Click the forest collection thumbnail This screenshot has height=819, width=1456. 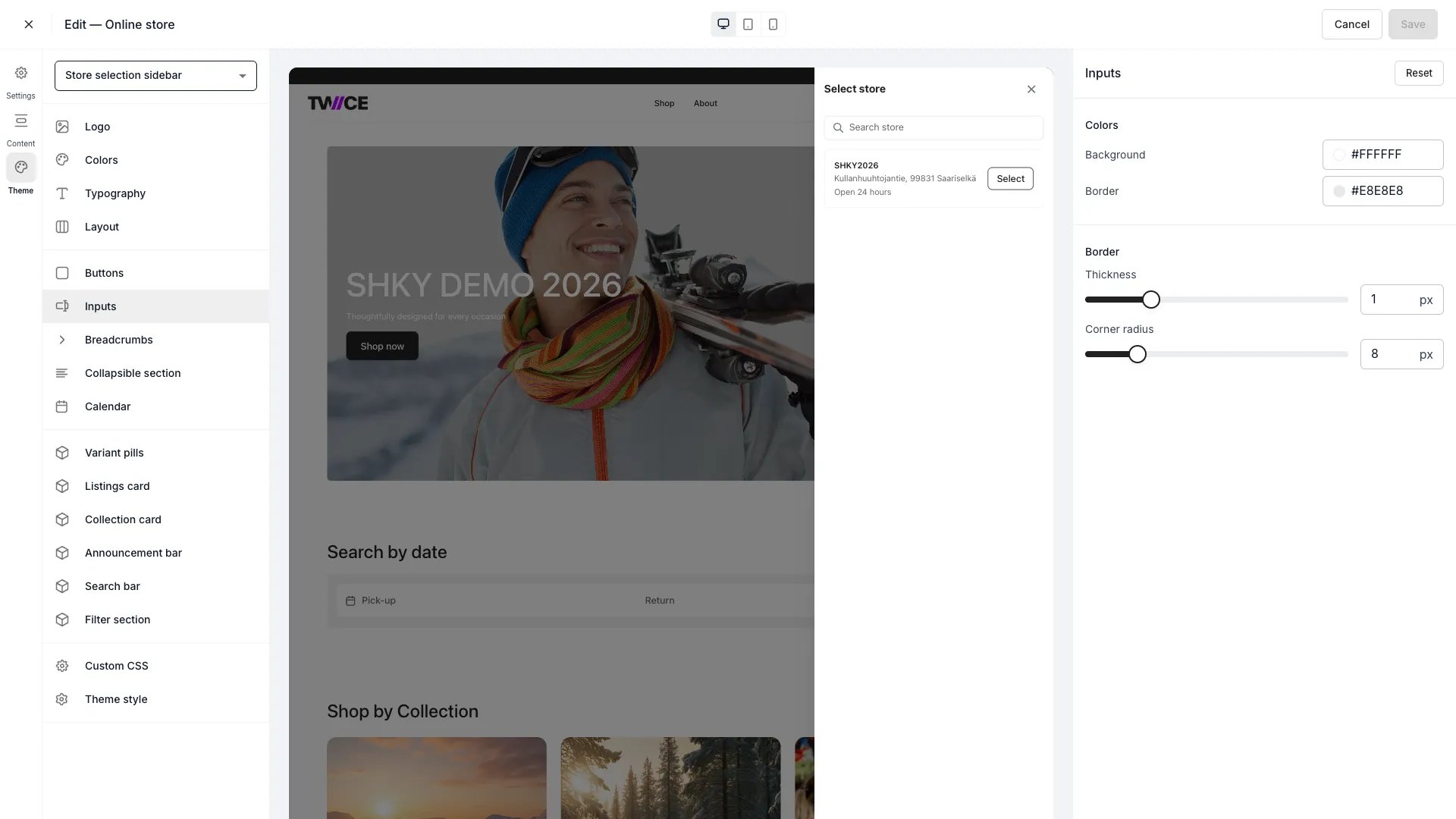[x=670, y=778]
